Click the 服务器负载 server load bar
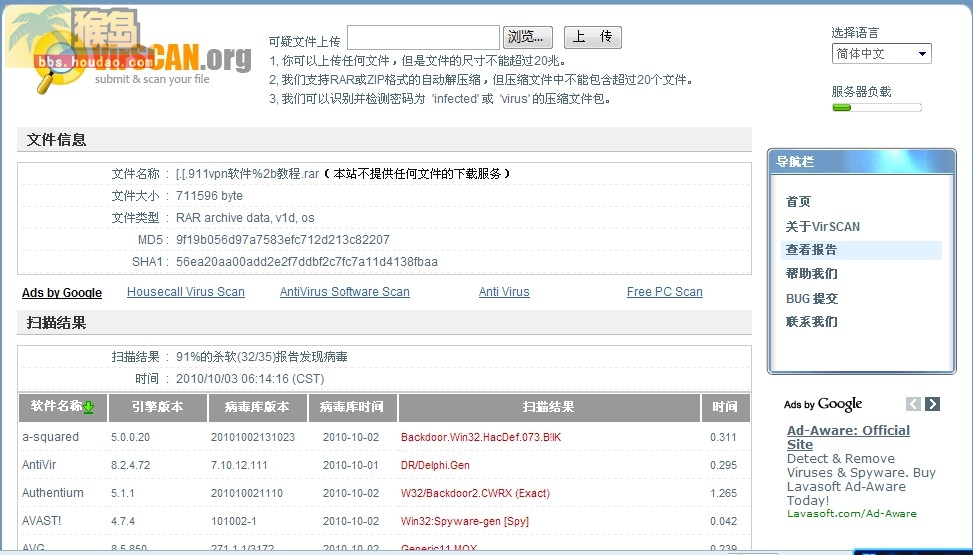 tap(877, 107)
